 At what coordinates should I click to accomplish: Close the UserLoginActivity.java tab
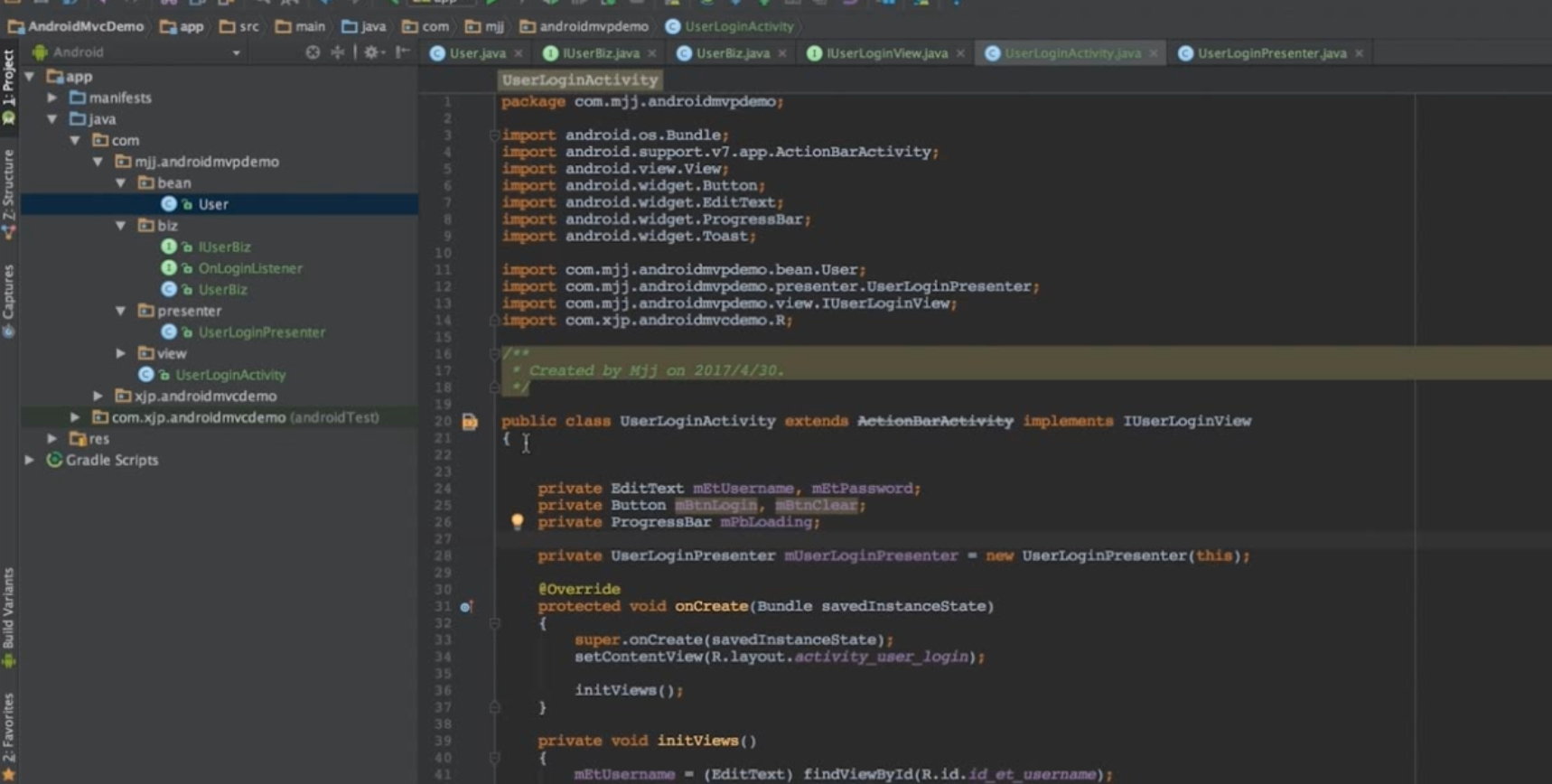click(x=1154, y=53)
